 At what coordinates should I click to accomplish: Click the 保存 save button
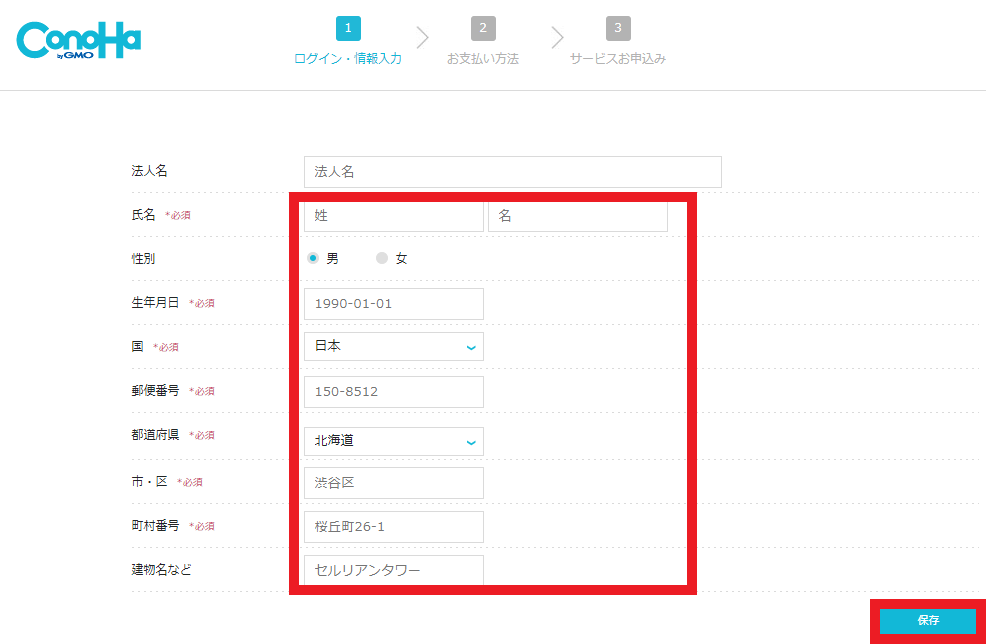point(928,621)
